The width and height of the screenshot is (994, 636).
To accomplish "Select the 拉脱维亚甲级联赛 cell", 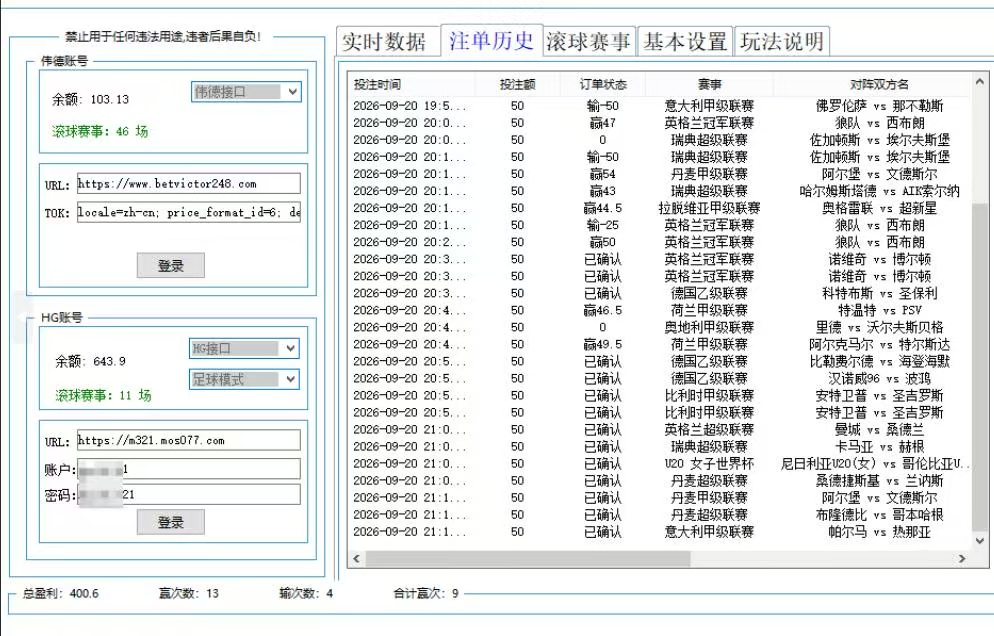I will pyautogui.click(x=709, y=208).
